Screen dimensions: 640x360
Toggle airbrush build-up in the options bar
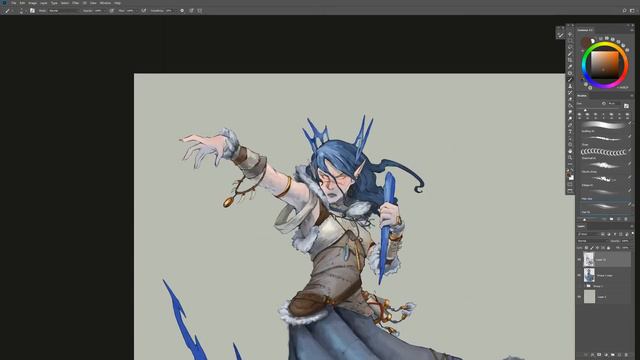(x=144, y=11)
